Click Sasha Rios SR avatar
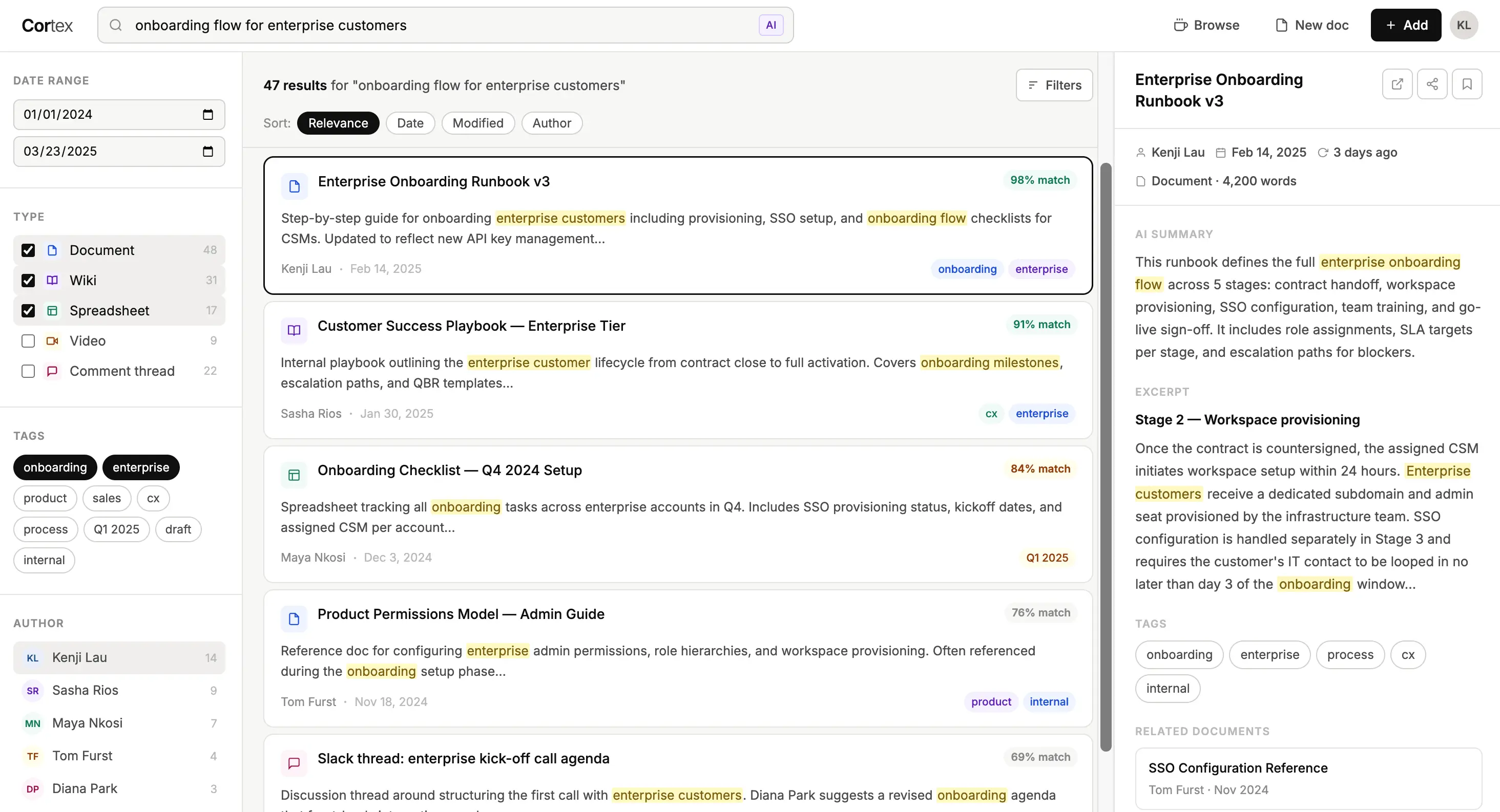This screenshot has width=1500, height=812. point(33,690)
